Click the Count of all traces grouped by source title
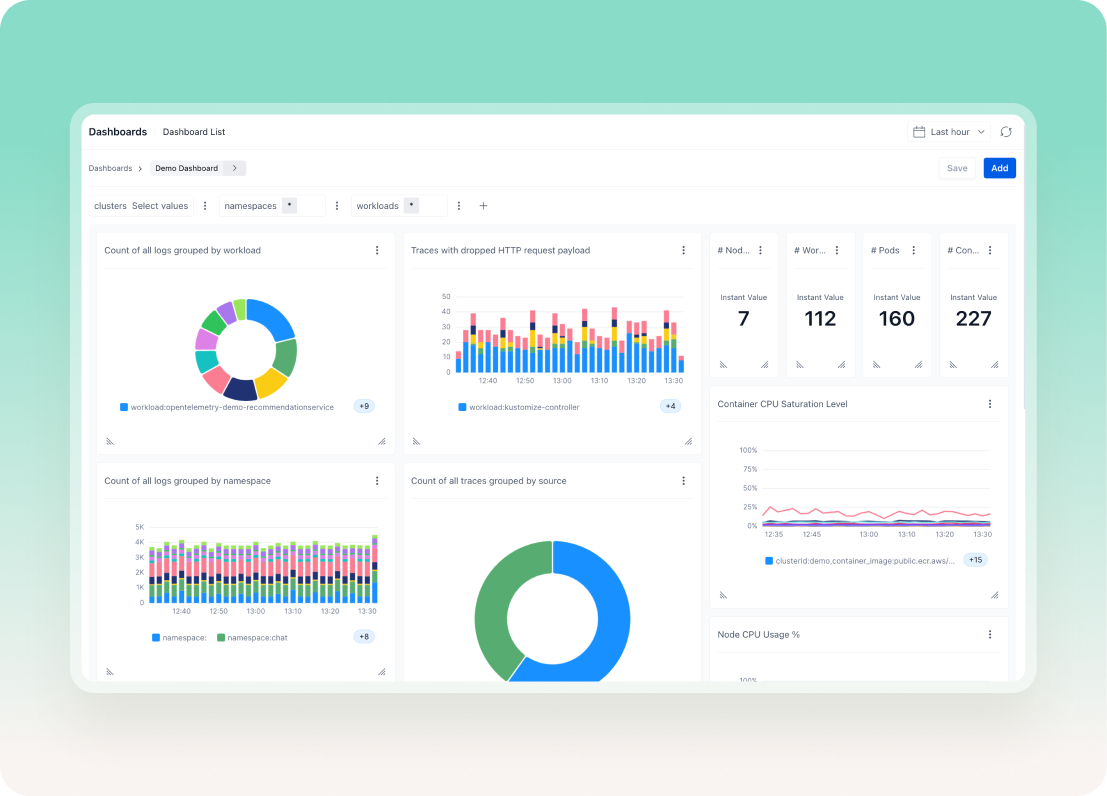This screenshot has height=796, width=1107. (x=489, y=481)
